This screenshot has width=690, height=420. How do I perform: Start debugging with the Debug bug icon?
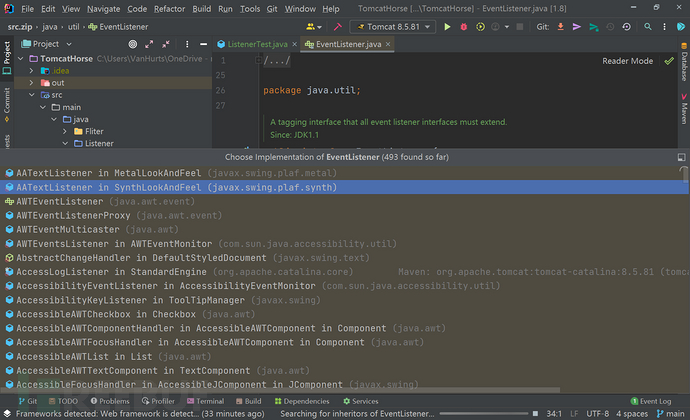[464, 26]
